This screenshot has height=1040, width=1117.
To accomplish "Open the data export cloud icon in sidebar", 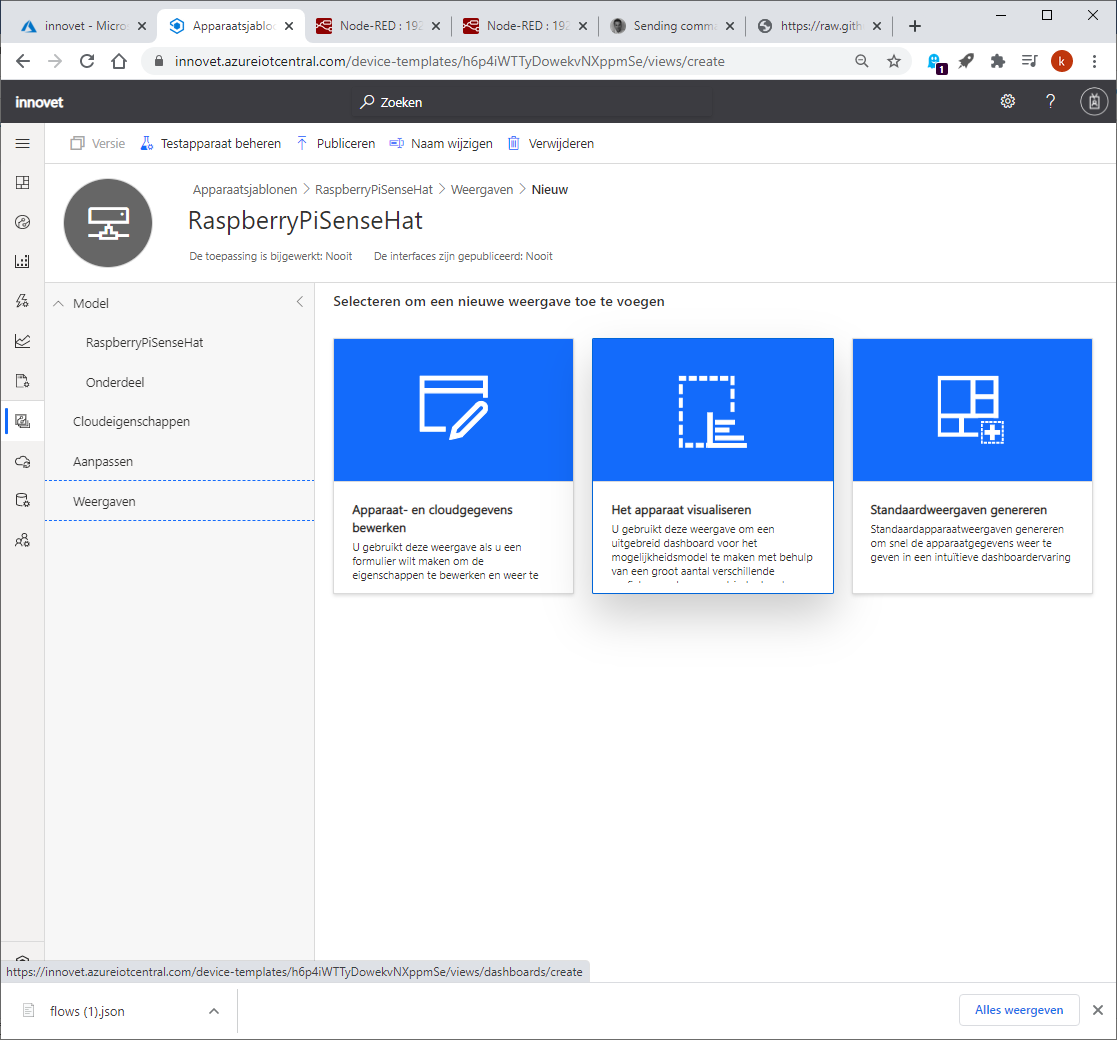I will (x=22, y=462).
